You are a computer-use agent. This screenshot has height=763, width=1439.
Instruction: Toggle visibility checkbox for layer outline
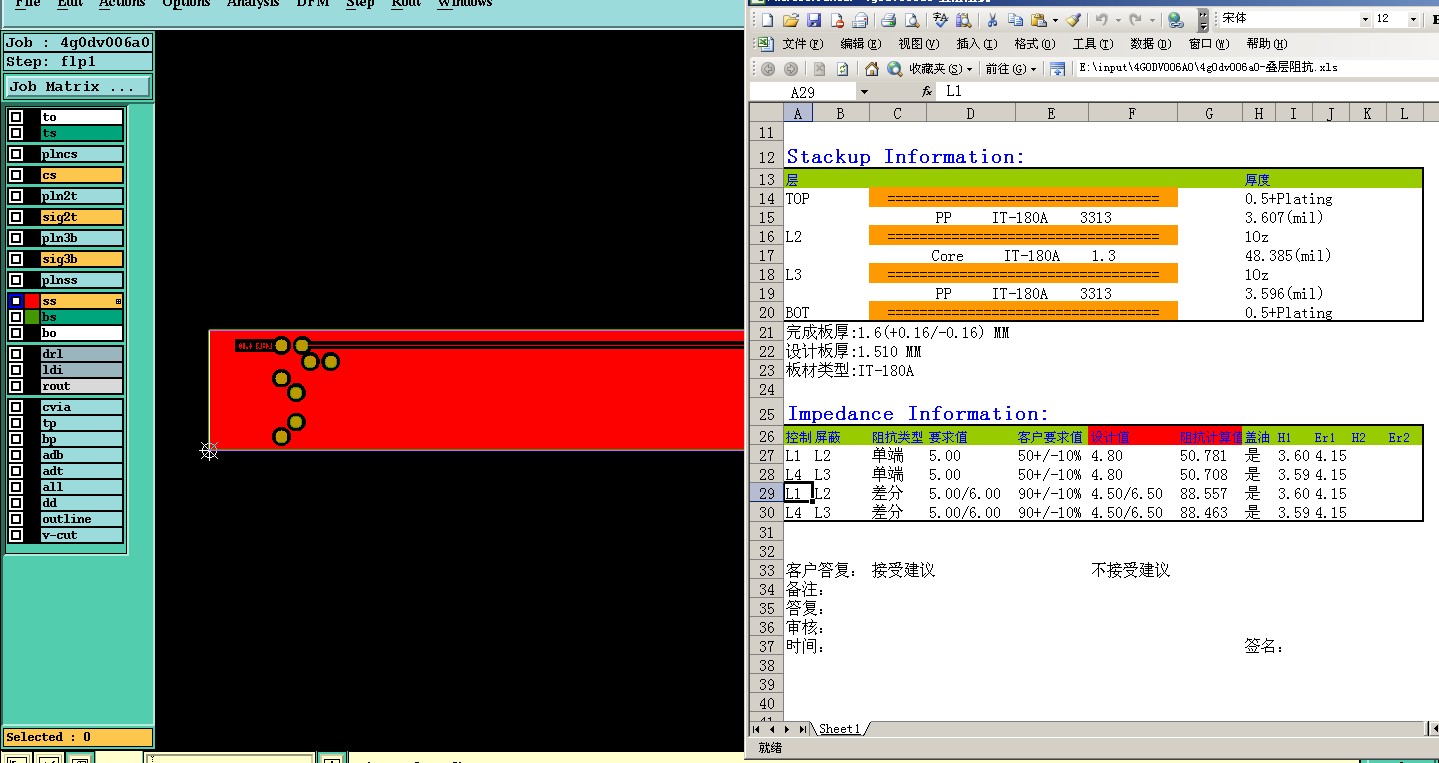(x=16, y=519)
